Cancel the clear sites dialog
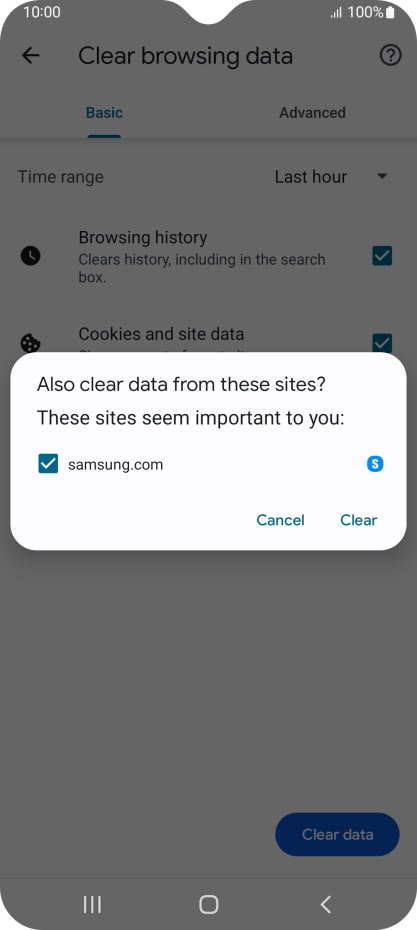The width and height of the screenshot is (417, 930). coord(281,520)
